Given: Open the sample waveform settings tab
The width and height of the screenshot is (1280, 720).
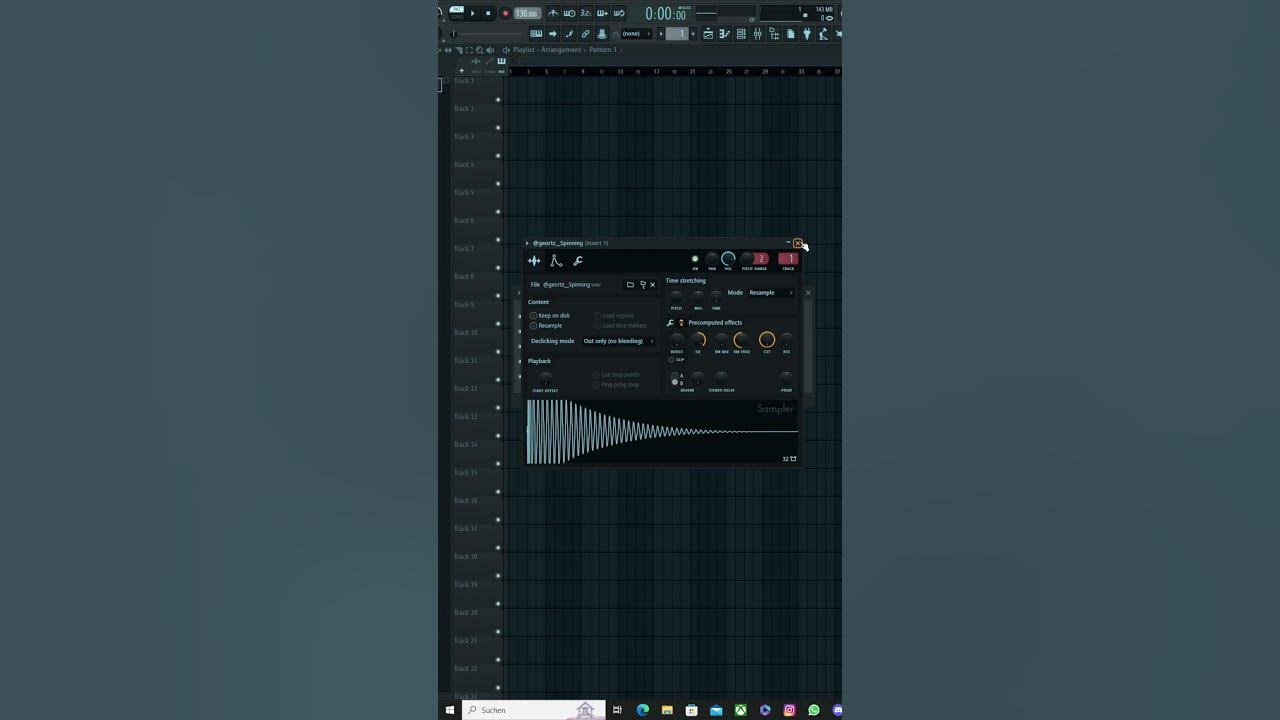Looking at the screenshot, I should tap(534, 261).
